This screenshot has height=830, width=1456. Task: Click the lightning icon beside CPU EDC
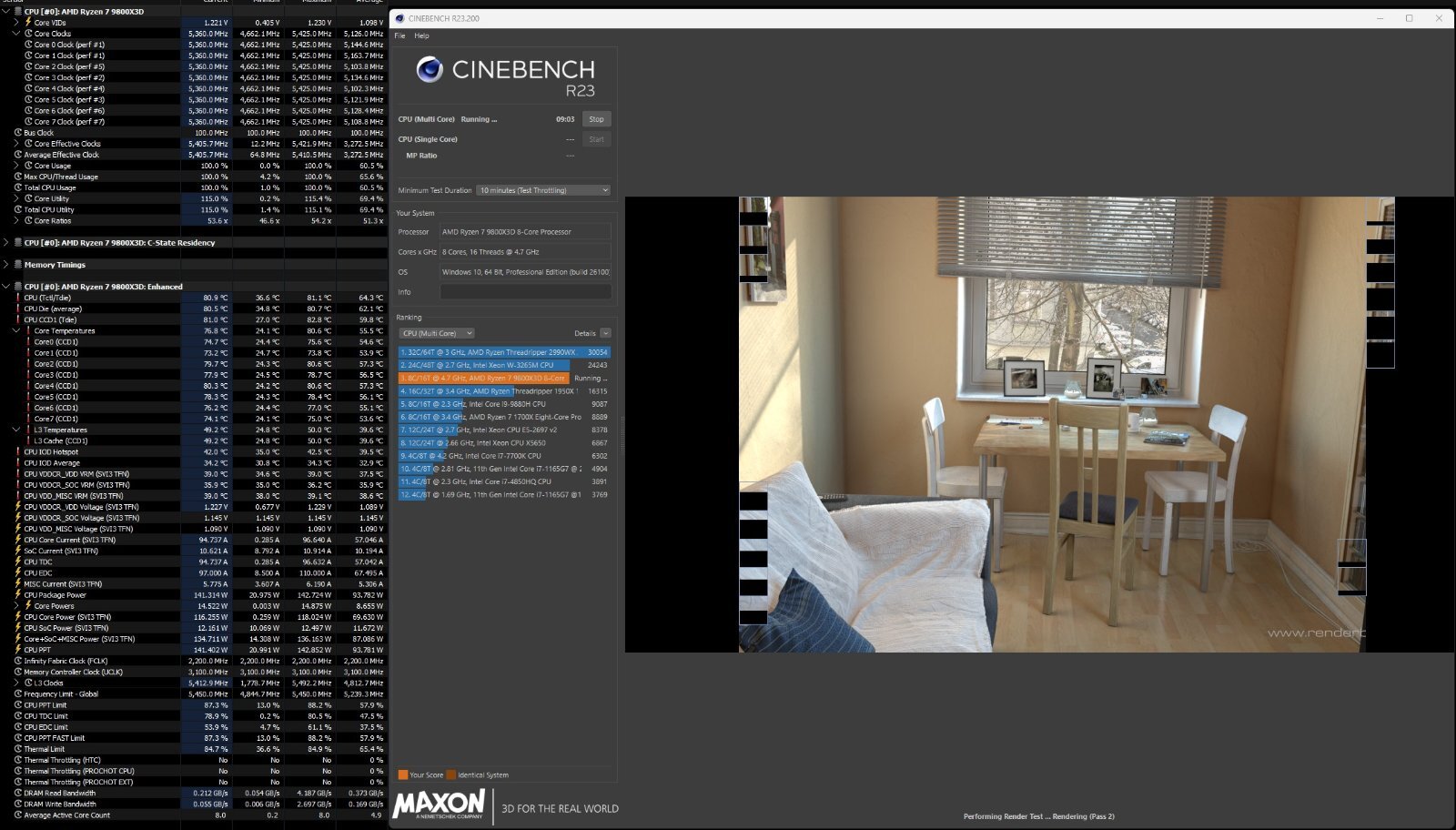(x=18, y=573)
